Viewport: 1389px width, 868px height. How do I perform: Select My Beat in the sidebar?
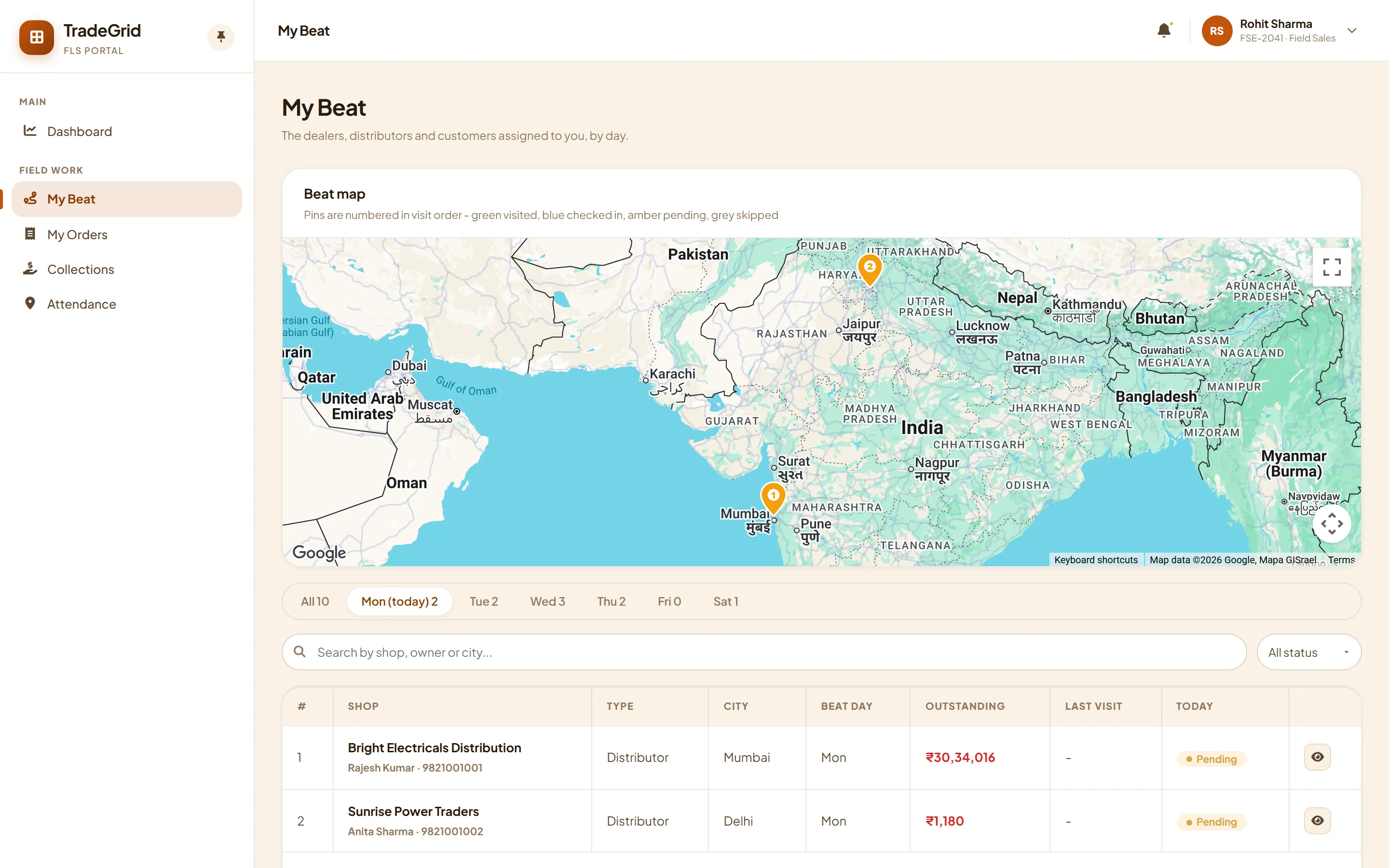point(126,199)
